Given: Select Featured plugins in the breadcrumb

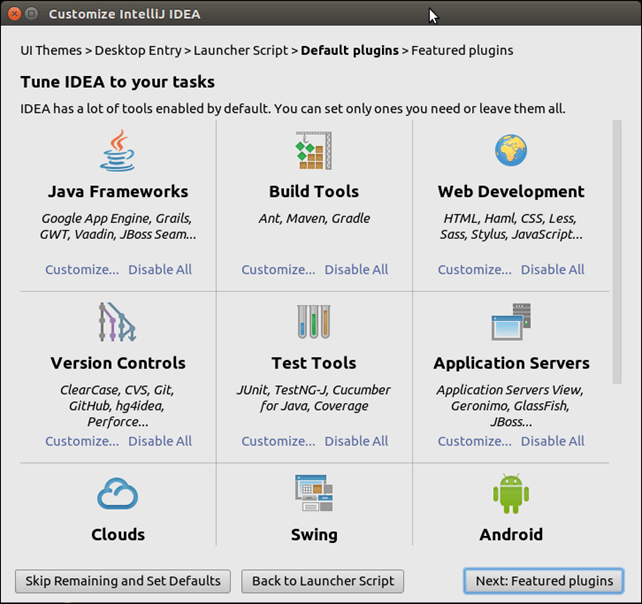Looking at the screenshot, I should (x=462, y=50).
